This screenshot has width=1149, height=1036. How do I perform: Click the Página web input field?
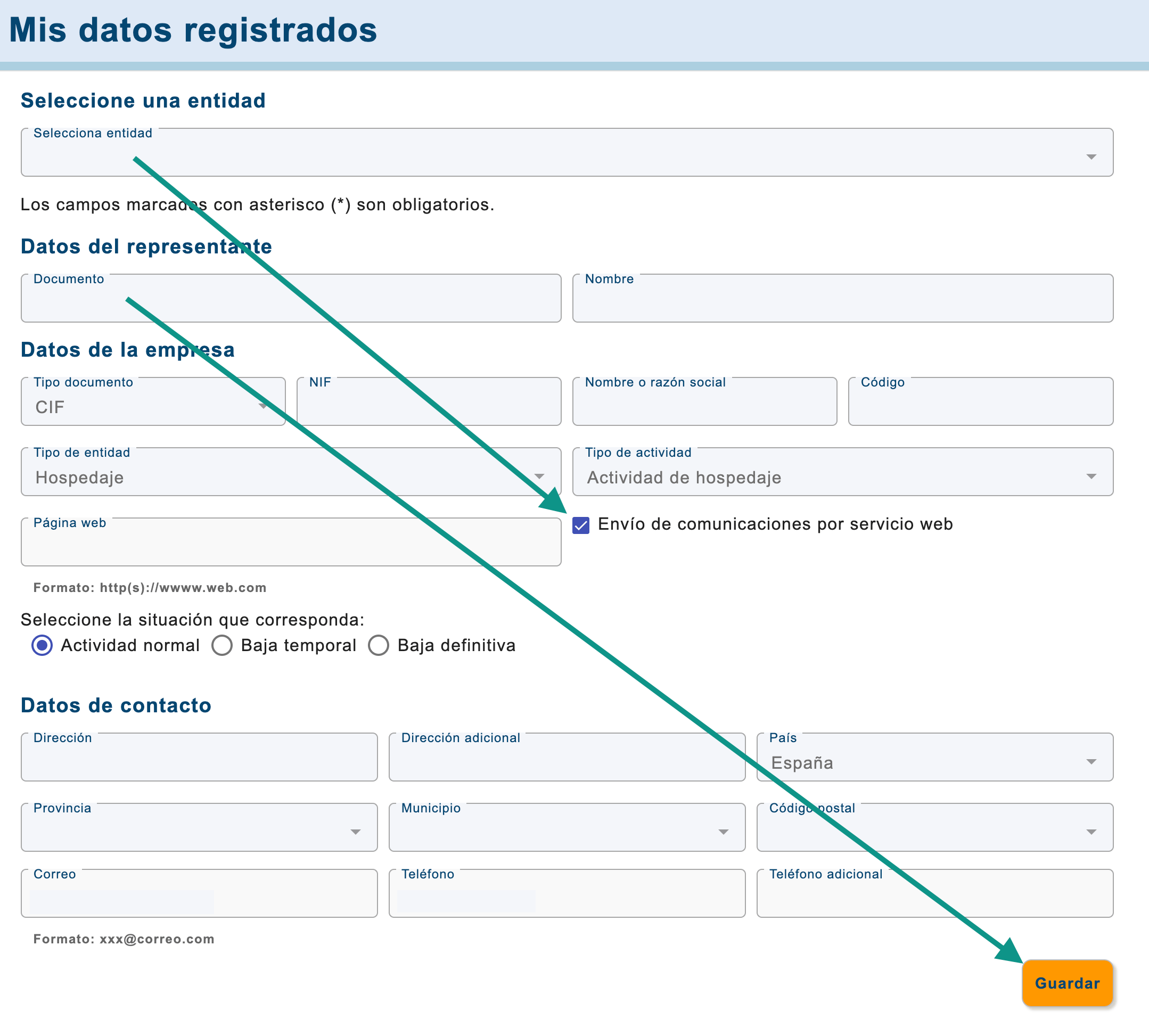291,542
